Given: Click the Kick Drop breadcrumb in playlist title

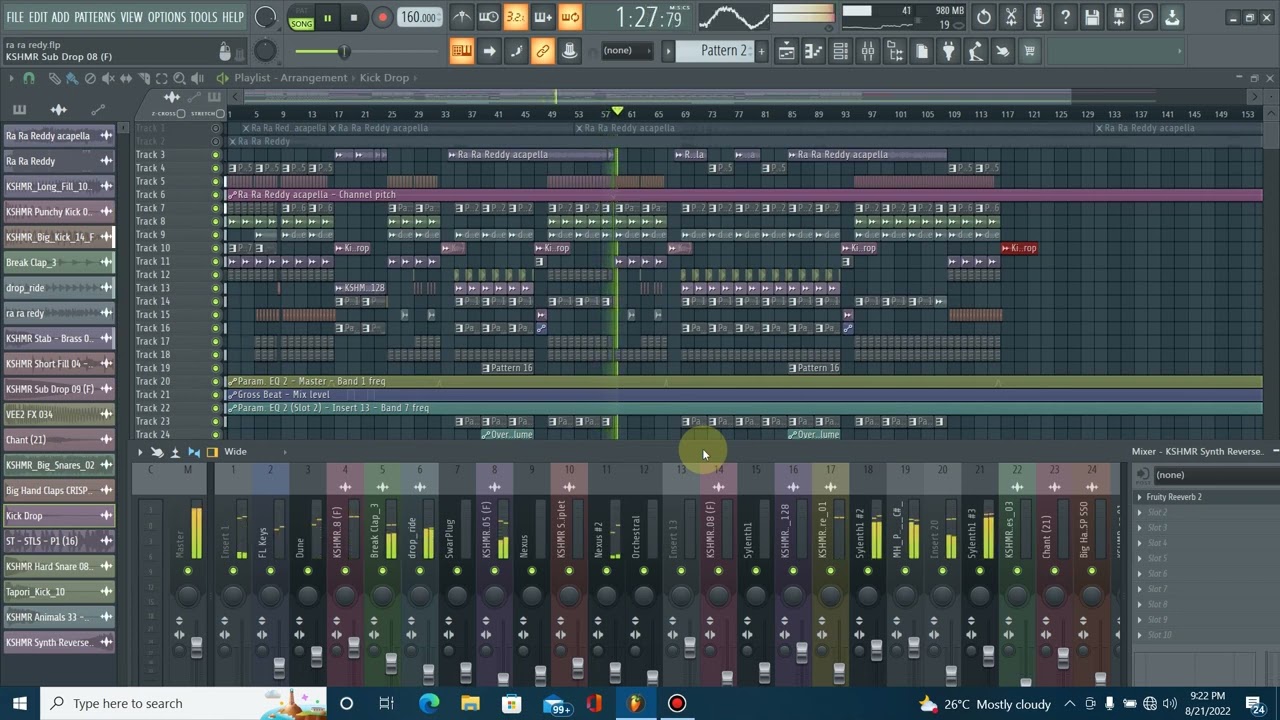Looking at the screenshot, I should [x=385, y=78].
